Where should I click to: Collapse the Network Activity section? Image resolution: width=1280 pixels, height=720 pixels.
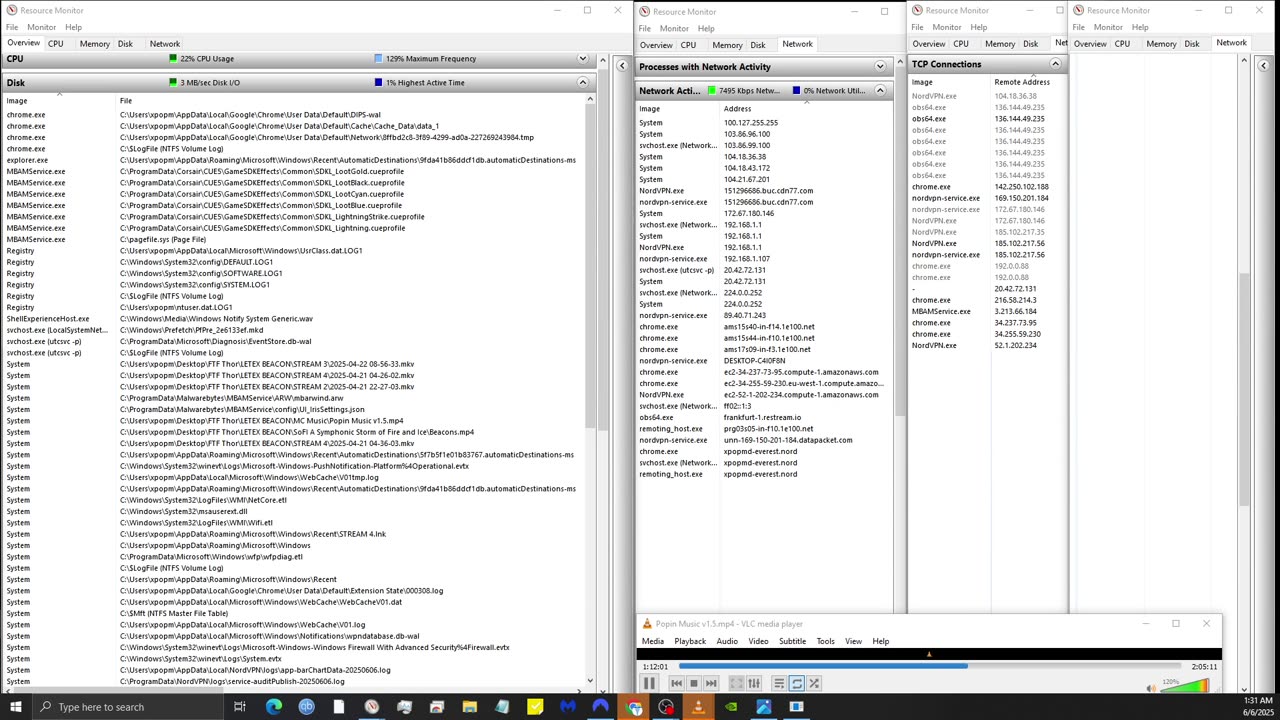[880, 91]
